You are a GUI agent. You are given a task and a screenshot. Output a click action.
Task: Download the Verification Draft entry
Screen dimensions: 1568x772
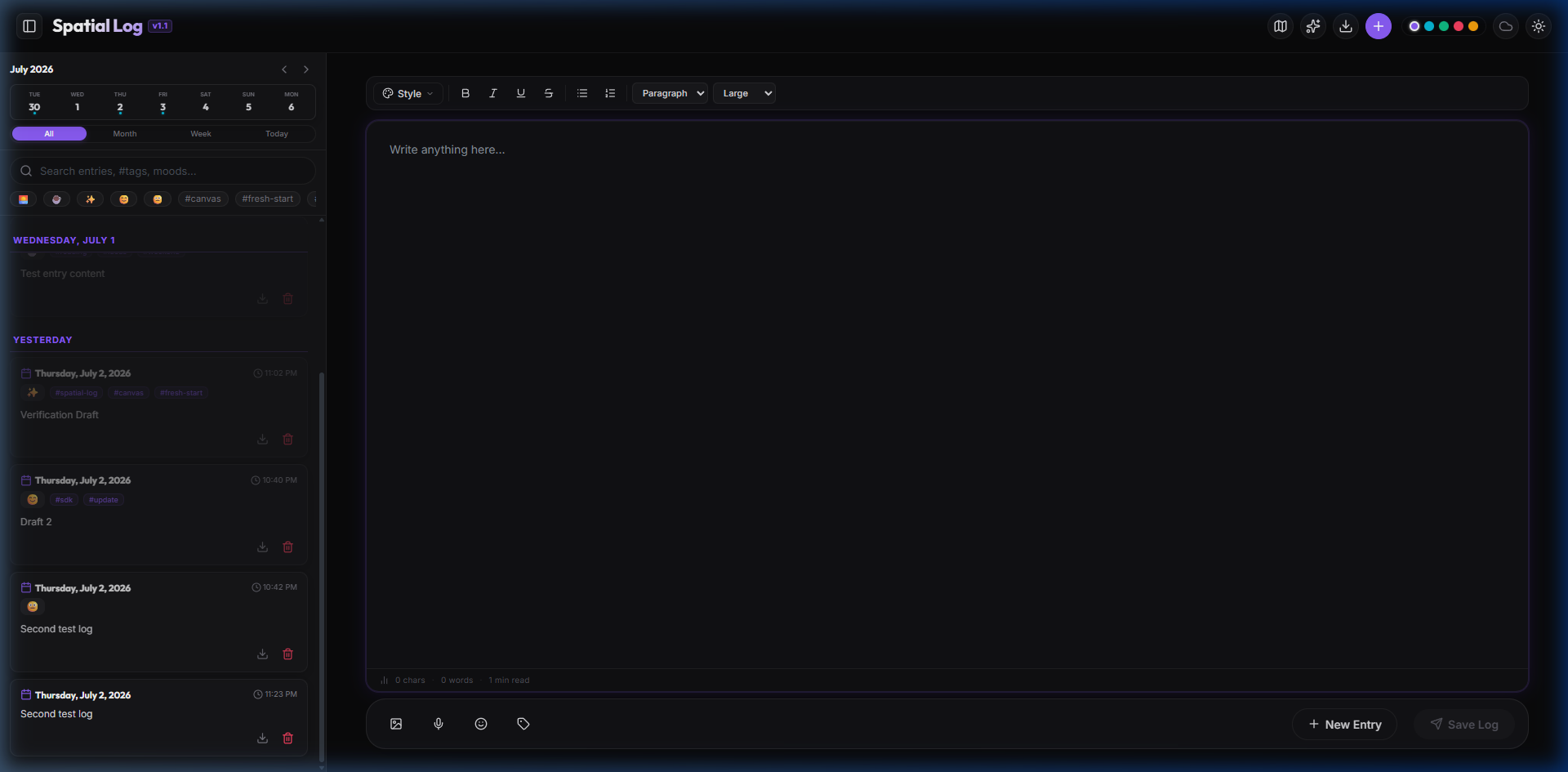coord(263,440)
